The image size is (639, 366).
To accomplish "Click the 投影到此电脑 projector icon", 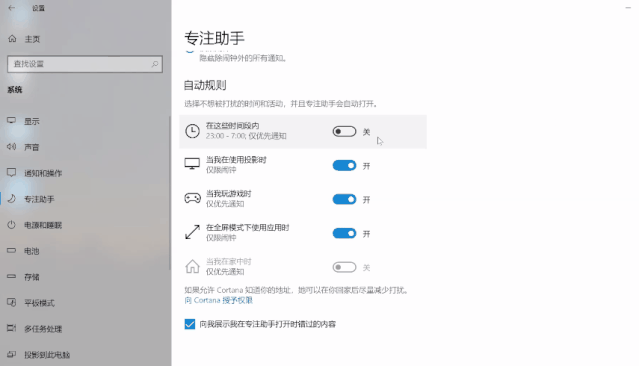I will coord(11,354).
